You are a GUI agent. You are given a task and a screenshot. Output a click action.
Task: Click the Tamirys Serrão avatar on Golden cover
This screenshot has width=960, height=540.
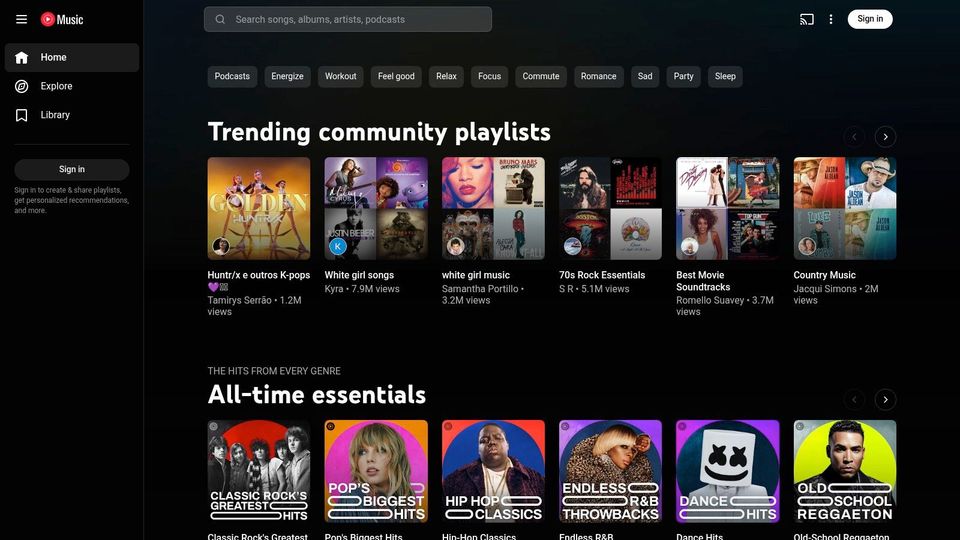point(220,246)
